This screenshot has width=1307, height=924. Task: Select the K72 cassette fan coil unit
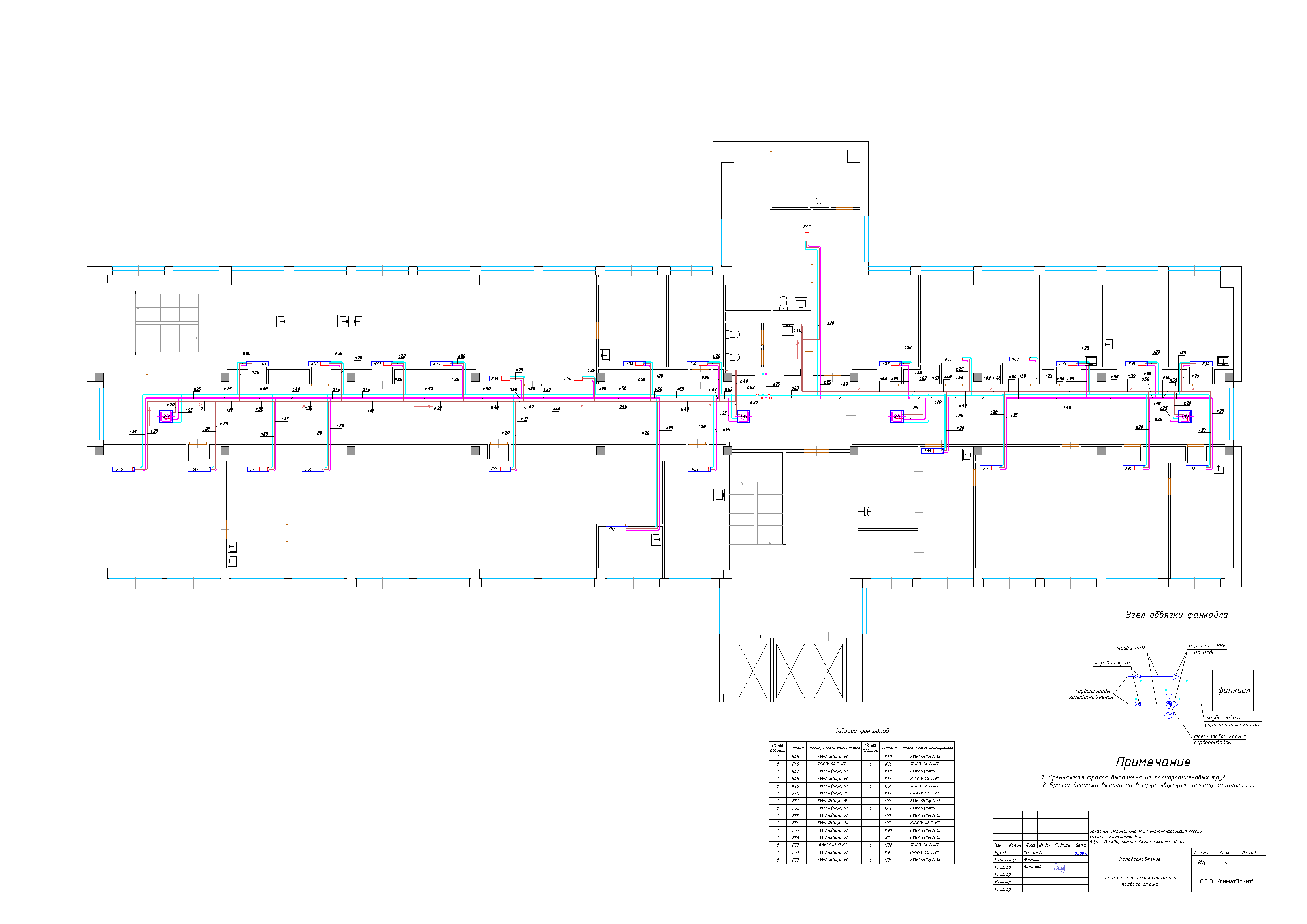[1185, 417]
